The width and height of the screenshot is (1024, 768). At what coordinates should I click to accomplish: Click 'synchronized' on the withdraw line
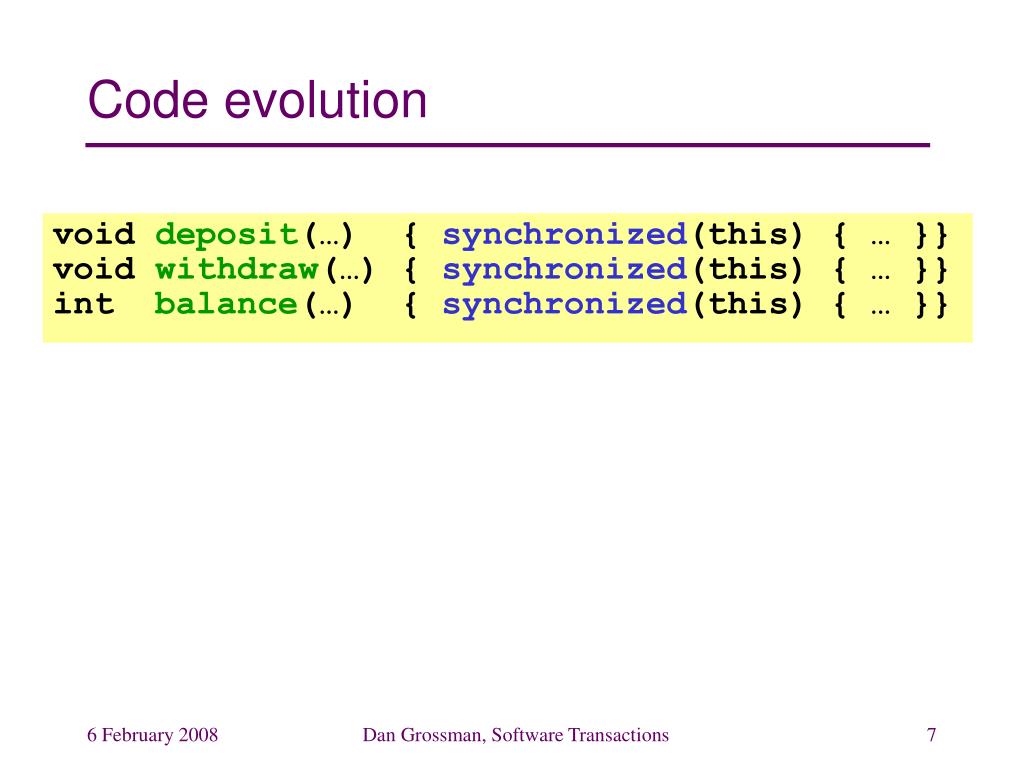pos(565,270)
